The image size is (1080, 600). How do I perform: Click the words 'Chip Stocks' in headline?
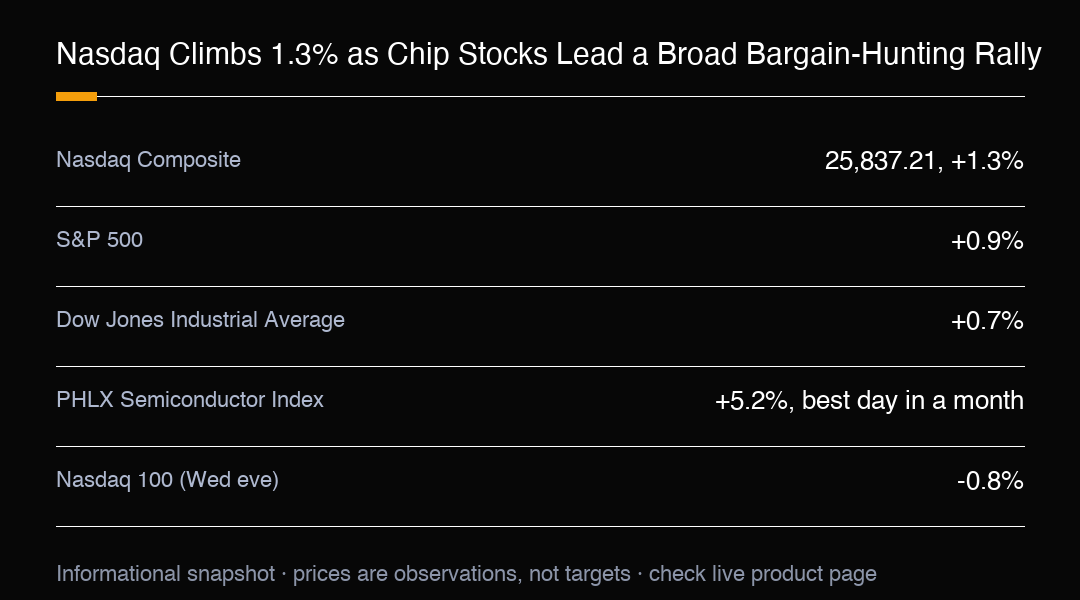(x=467, y=54)
